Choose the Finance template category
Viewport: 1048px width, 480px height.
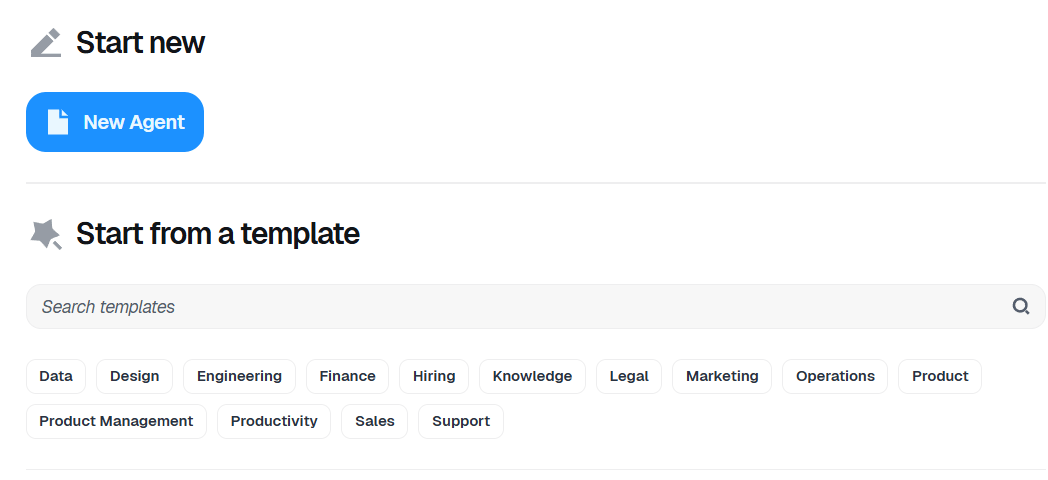[348, 376]
